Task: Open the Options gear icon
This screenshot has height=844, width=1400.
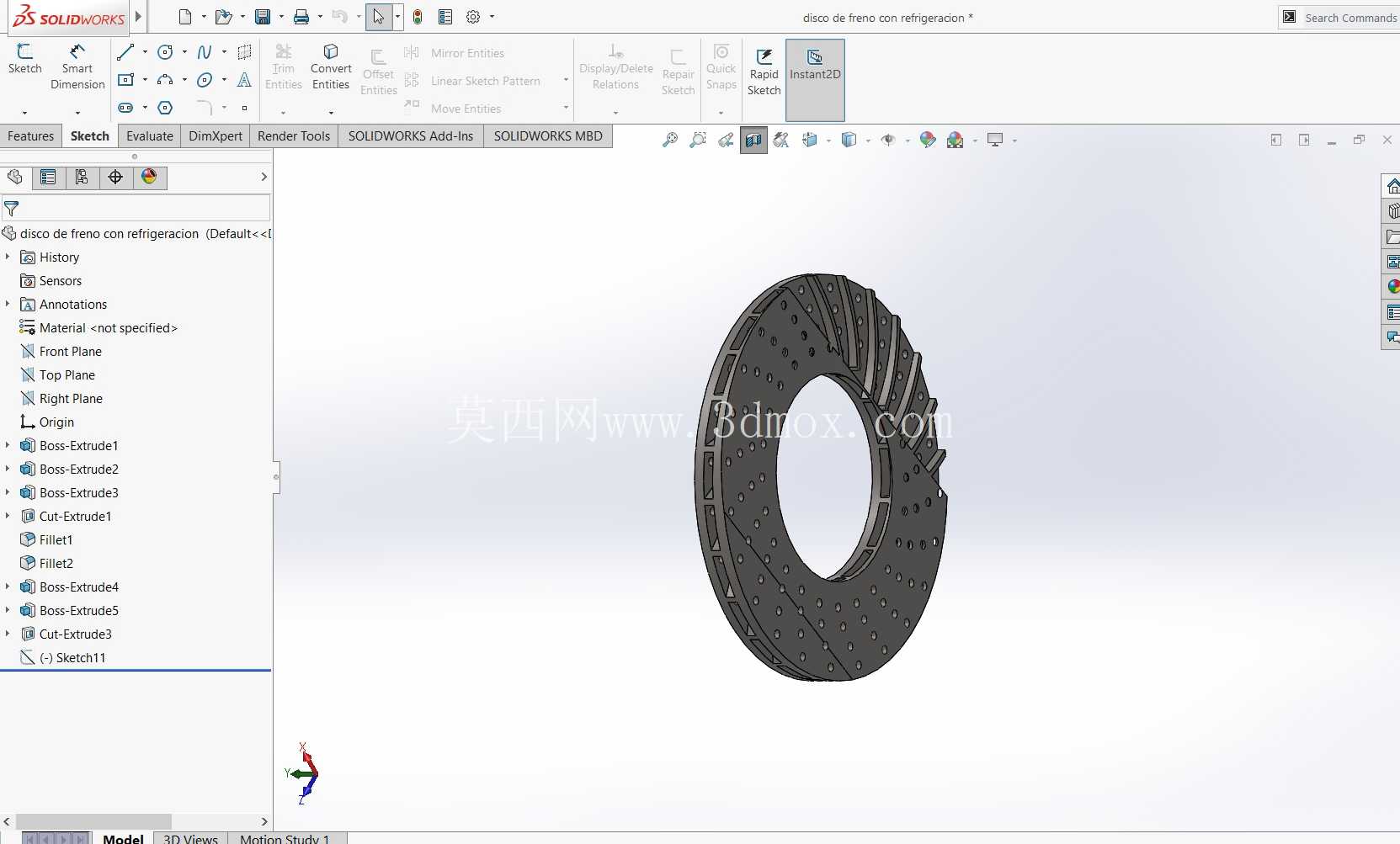Action: coord(473,17)
